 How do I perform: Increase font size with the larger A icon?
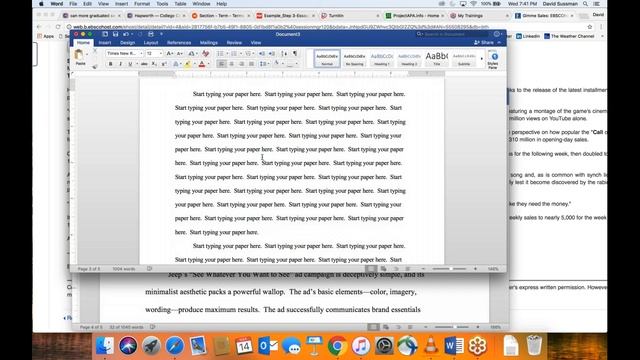(x=170, y=53)
